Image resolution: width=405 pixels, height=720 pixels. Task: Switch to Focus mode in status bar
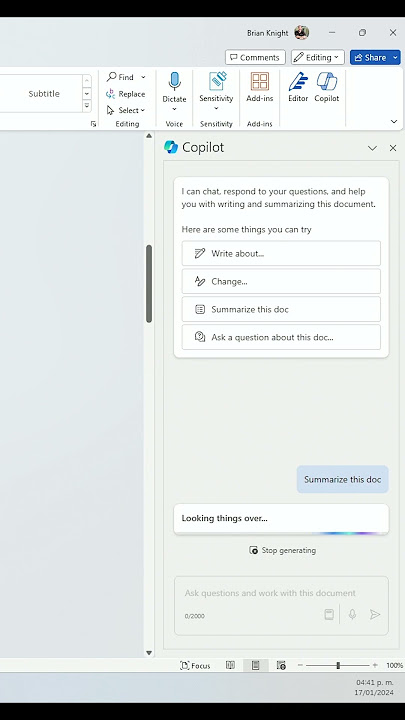[195, 665]
